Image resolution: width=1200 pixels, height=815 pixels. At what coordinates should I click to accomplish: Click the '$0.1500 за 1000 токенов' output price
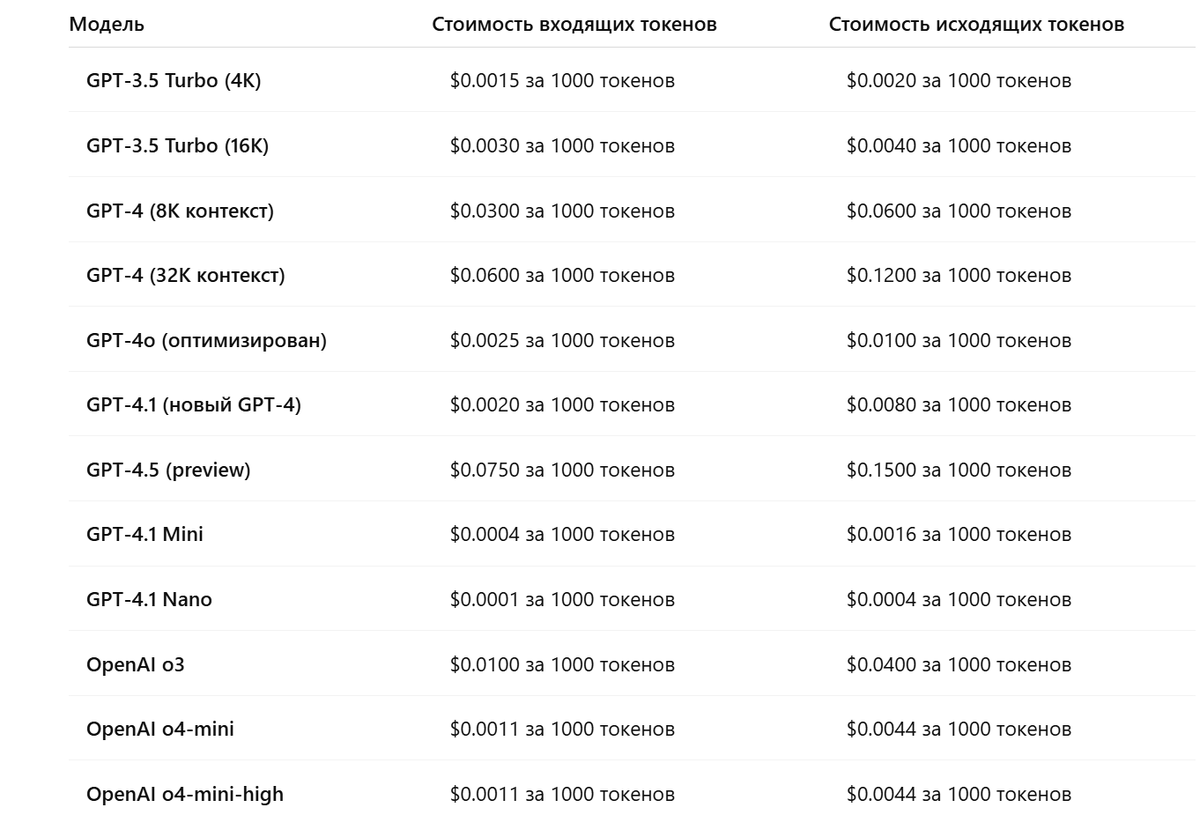click(959, 470)
